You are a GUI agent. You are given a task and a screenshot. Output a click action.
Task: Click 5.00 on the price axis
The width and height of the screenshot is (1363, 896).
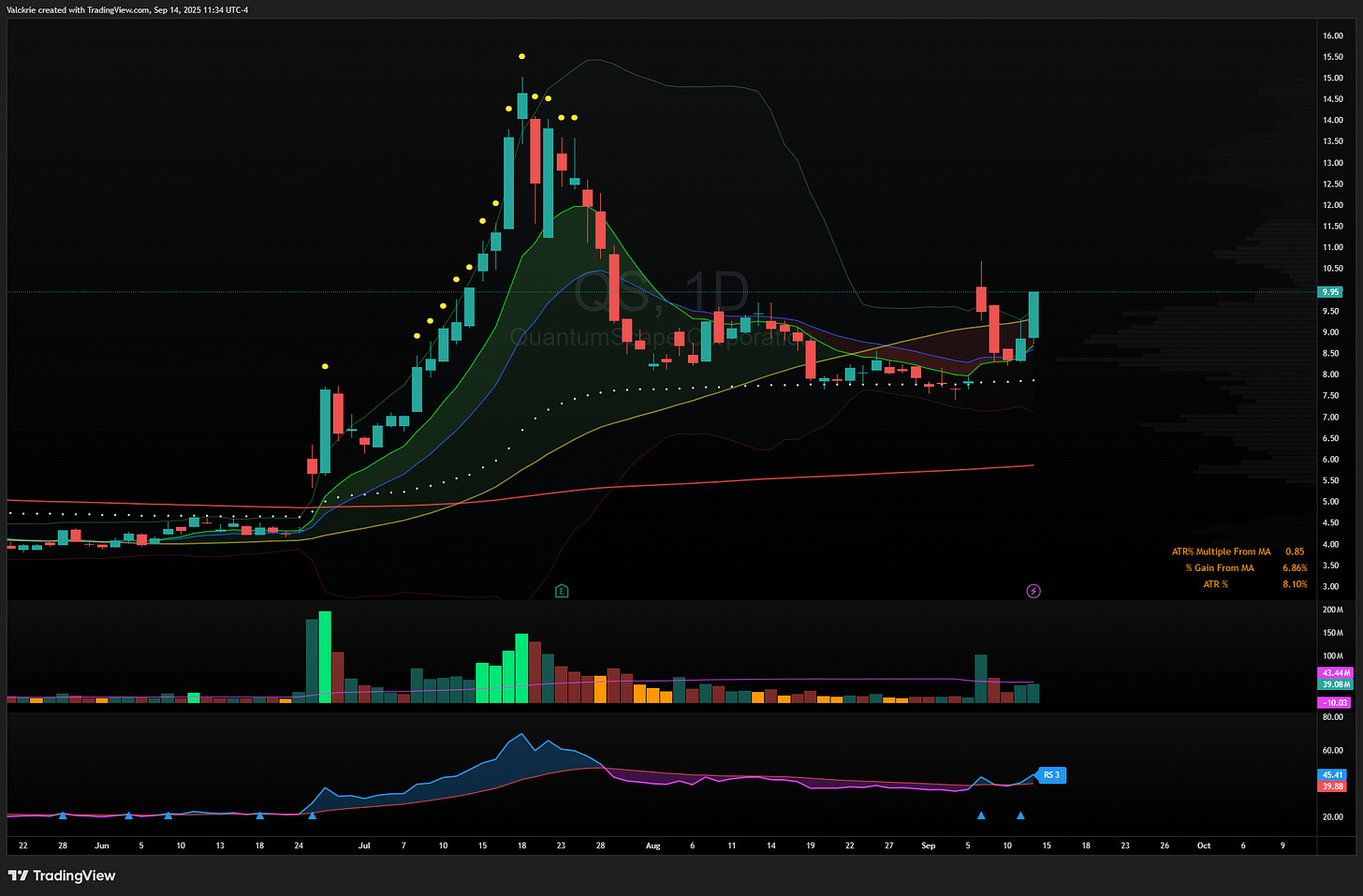tap(1330, 502)
